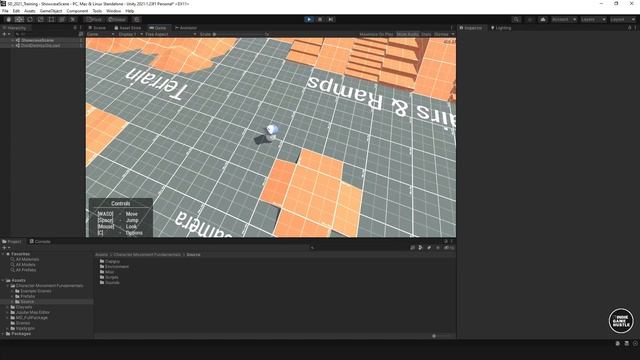Switch to the Animator tab

(186, 28)
